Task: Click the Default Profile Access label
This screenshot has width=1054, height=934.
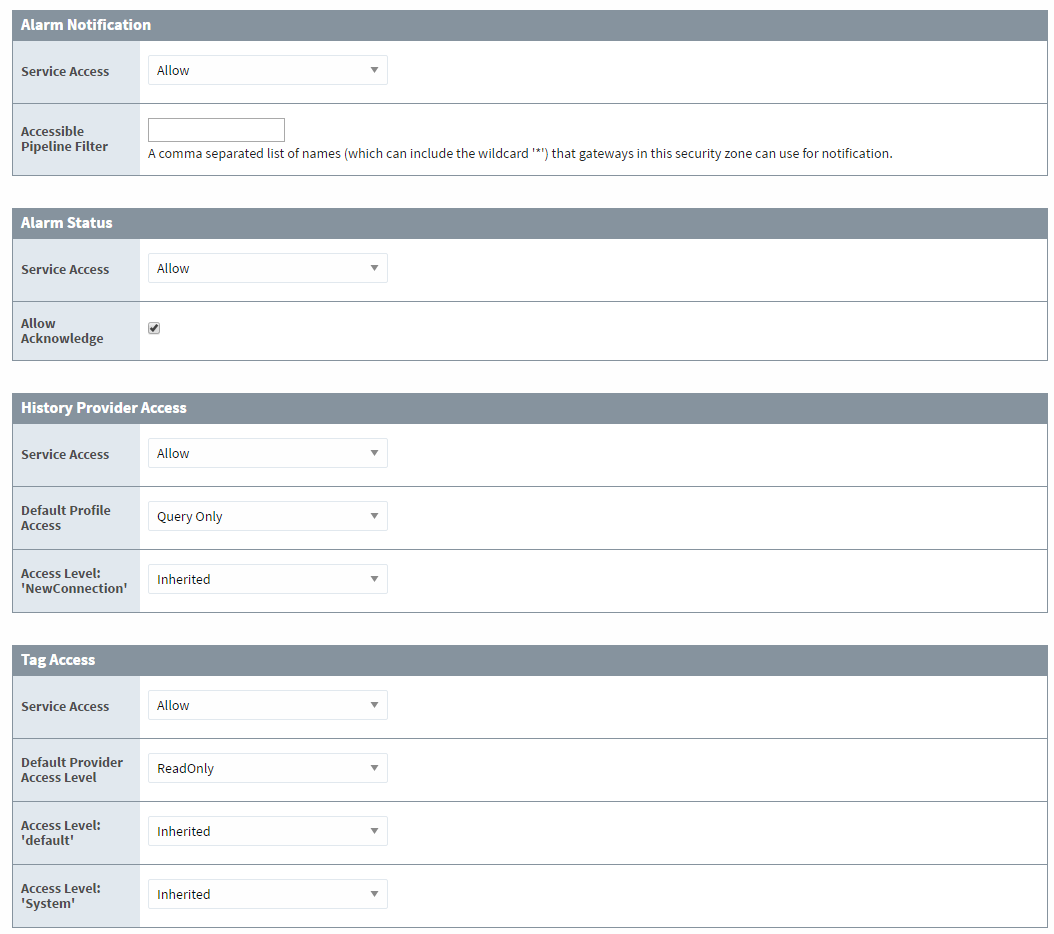Action: click(66, 518)
